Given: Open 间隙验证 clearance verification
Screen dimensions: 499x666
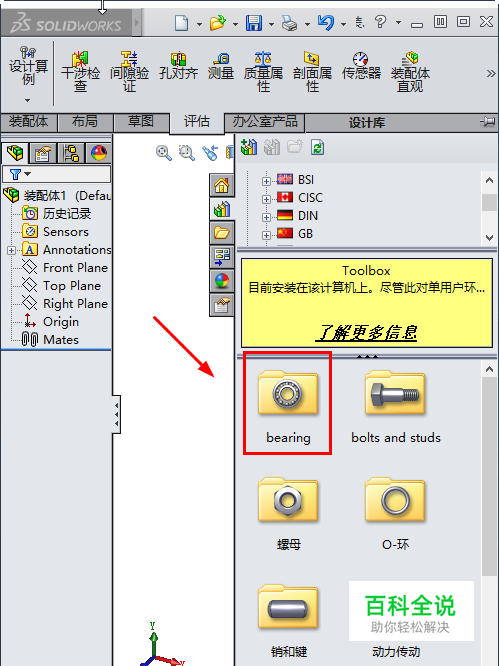Looking at the screenshot, I should [129, 72].
